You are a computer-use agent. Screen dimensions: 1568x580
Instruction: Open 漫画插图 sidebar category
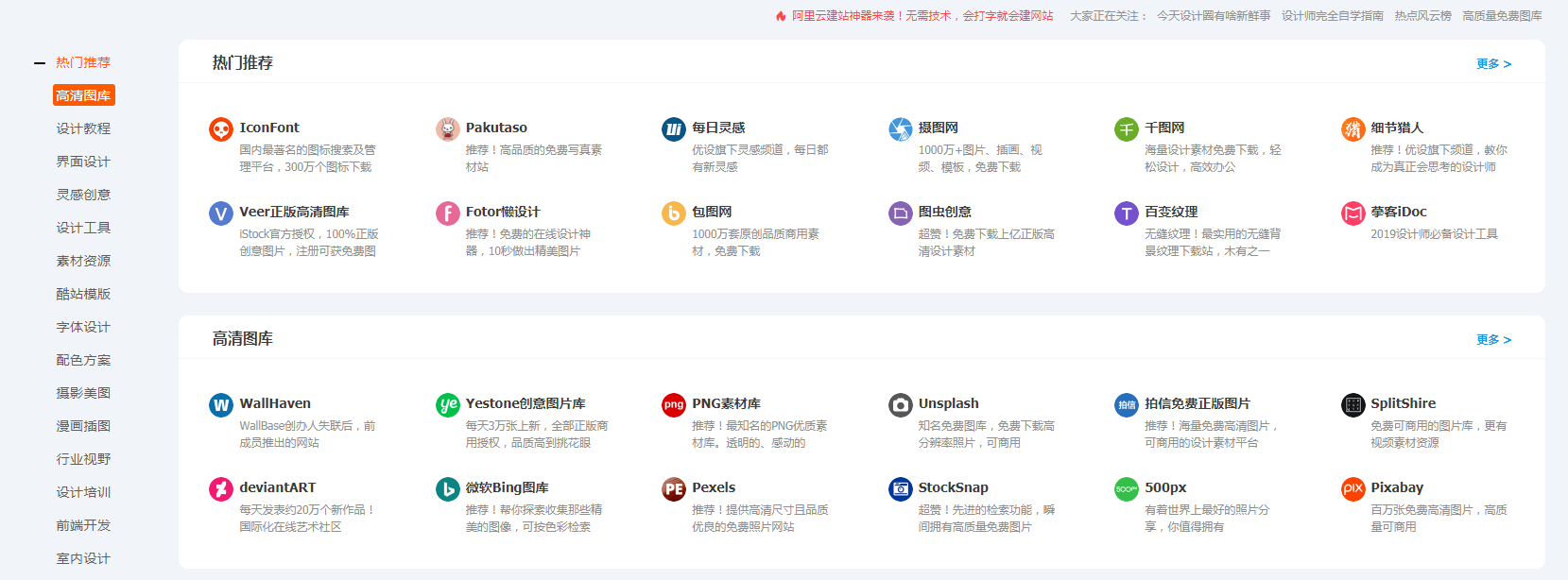click(83, 426)
